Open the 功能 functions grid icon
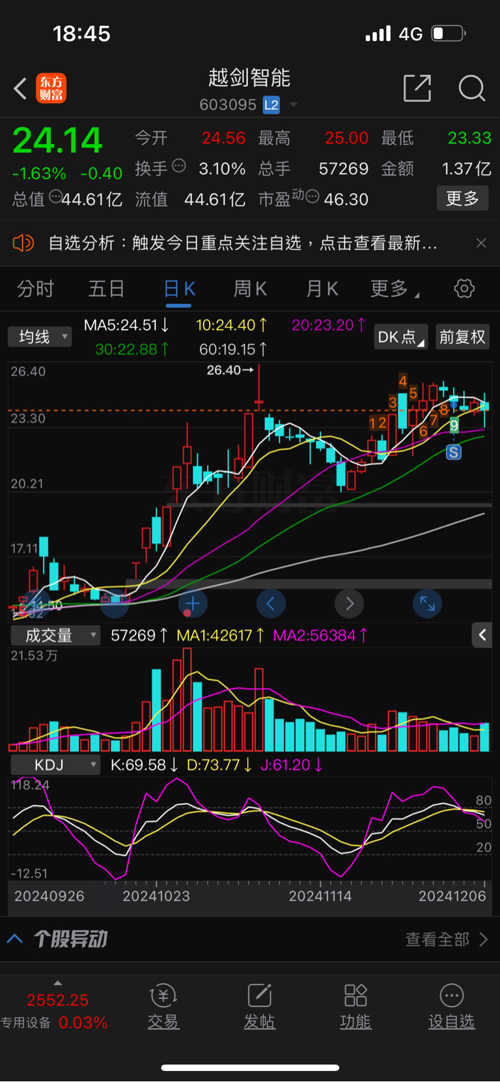This screenshot has height=1082, width=500. pyautogui.click(x=356, y=1007)
